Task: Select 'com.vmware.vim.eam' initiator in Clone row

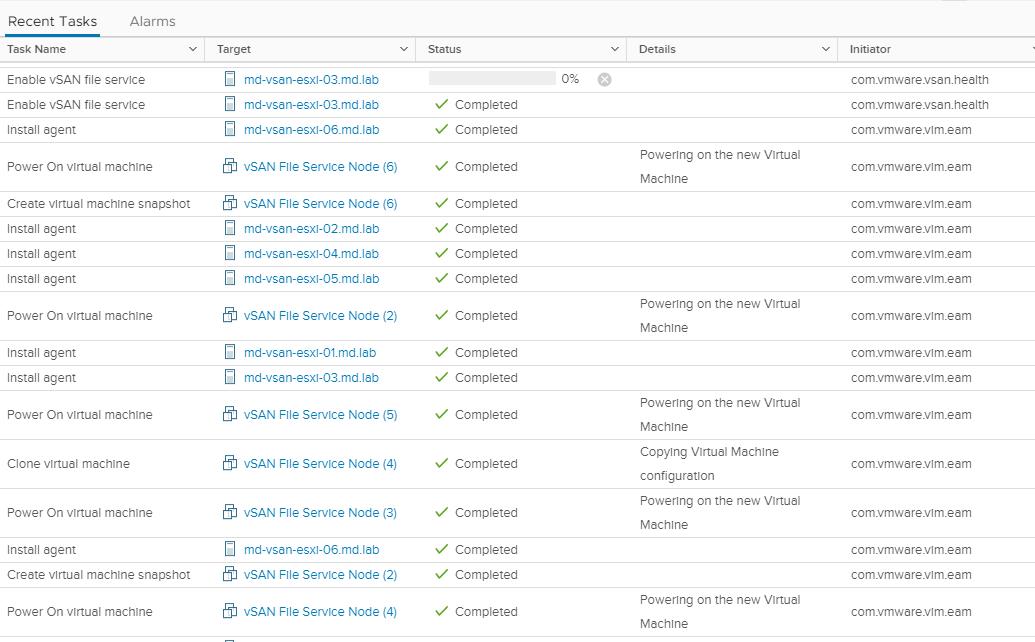Action: coord(911,464)
